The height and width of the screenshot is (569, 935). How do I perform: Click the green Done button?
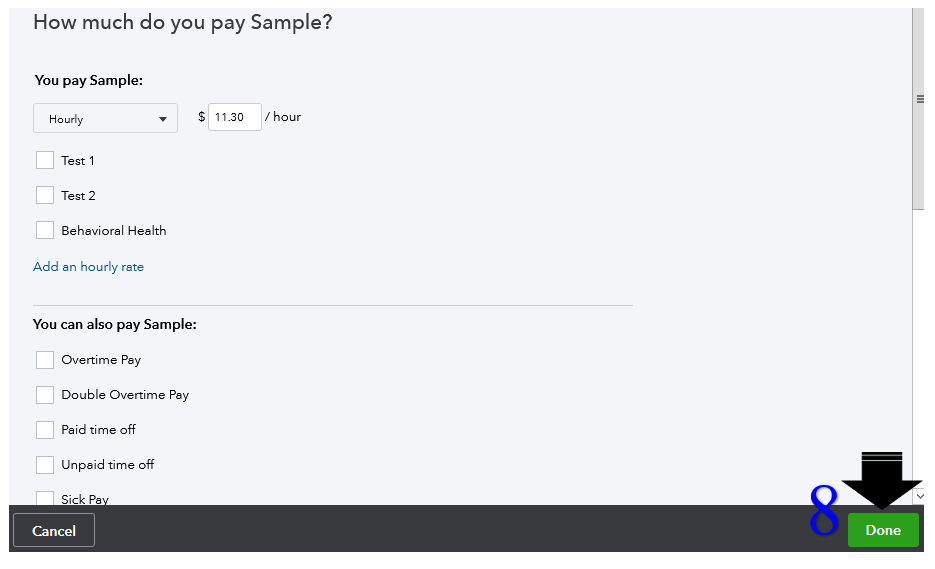coord(882,530)
